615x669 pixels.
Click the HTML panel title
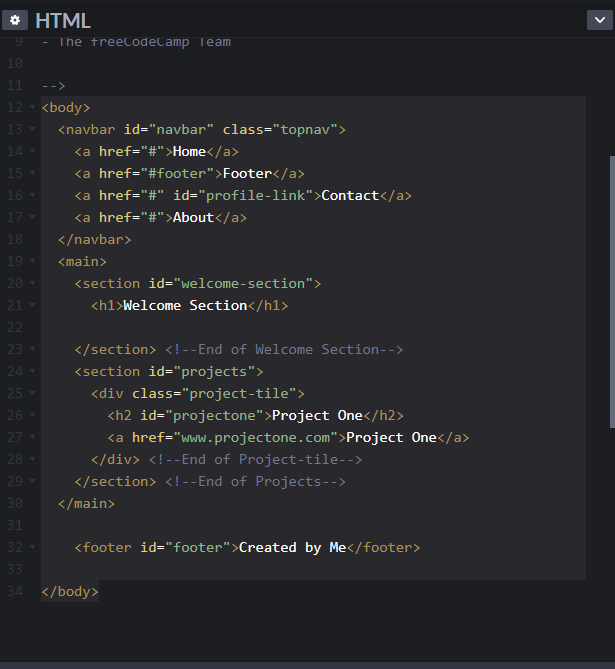click(63, 20)
